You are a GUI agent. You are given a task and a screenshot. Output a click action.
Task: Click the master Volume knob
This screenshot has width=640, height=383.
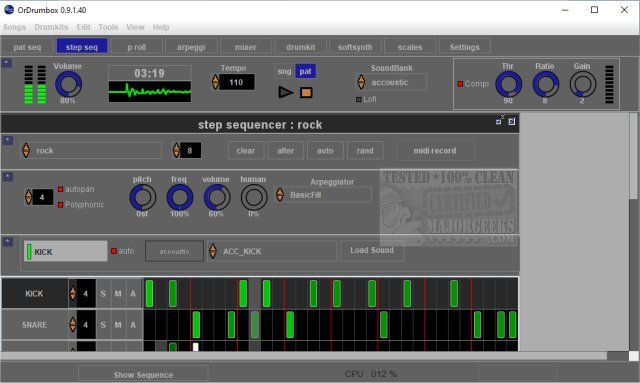69,85
